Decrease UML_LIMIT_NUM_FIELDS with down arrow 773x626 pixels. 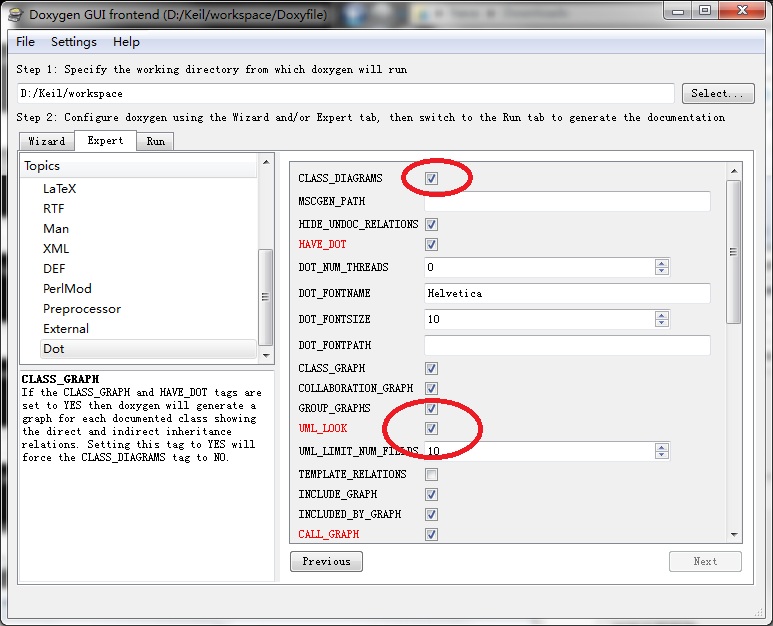[x=662, y=455]
